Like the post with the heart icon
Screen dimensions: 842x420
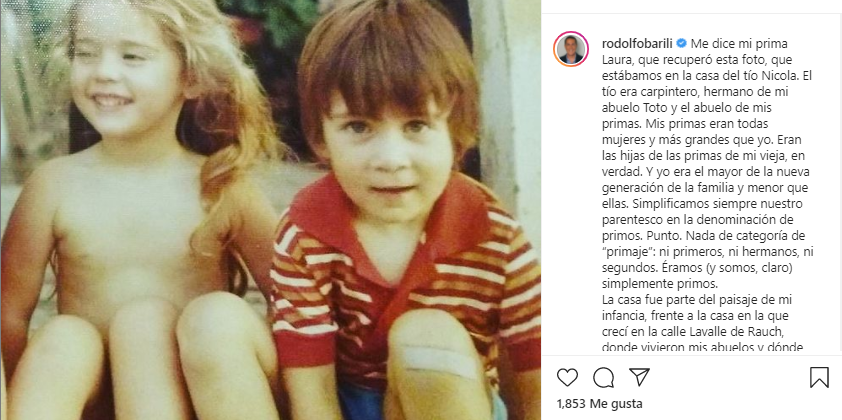click(x=567, y=378)
